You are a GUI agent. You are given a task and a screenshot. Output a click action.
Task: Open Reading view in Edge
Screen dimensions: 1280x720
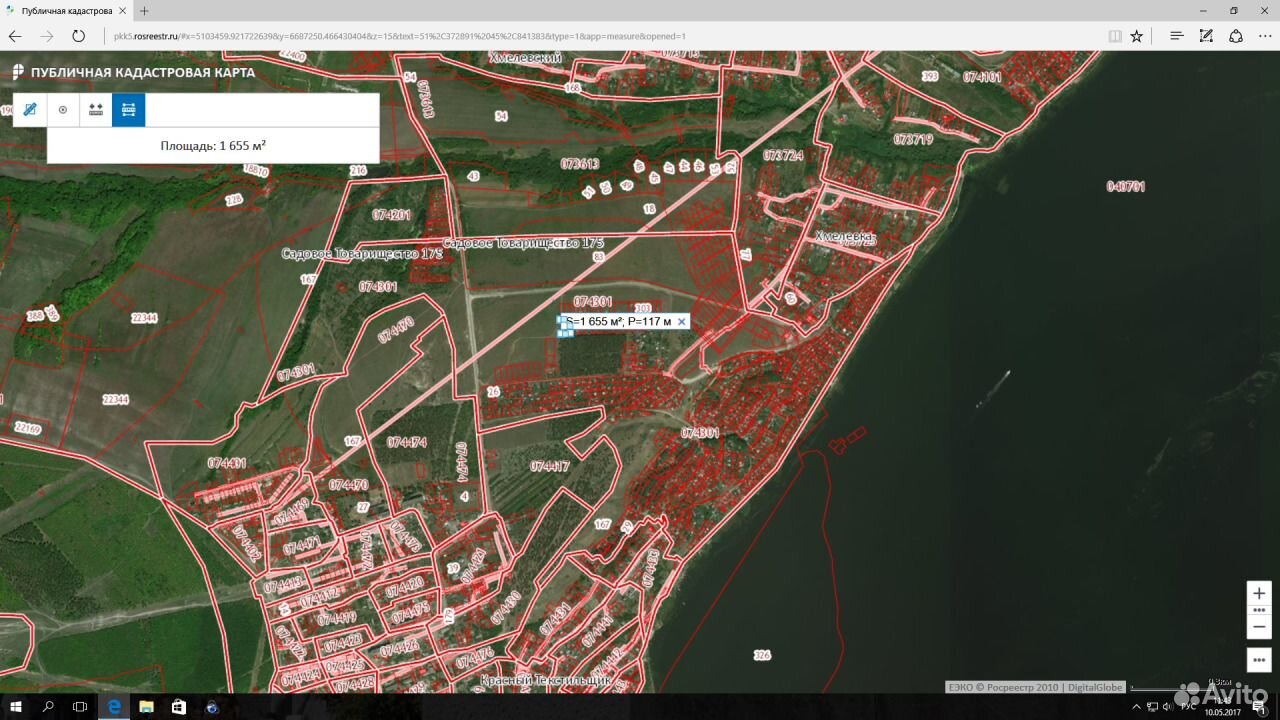(1115, 36)
